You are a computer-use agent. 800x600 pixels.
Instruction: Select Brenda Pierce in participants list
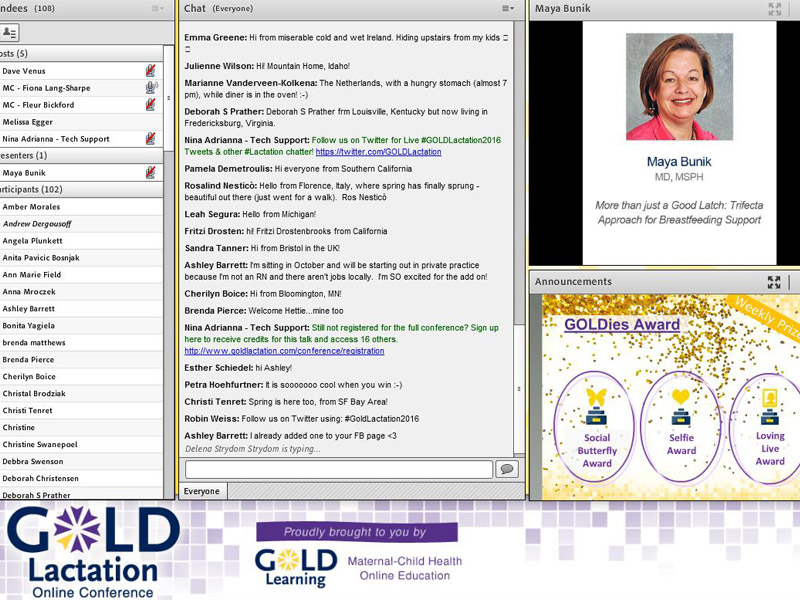[82, 360]
